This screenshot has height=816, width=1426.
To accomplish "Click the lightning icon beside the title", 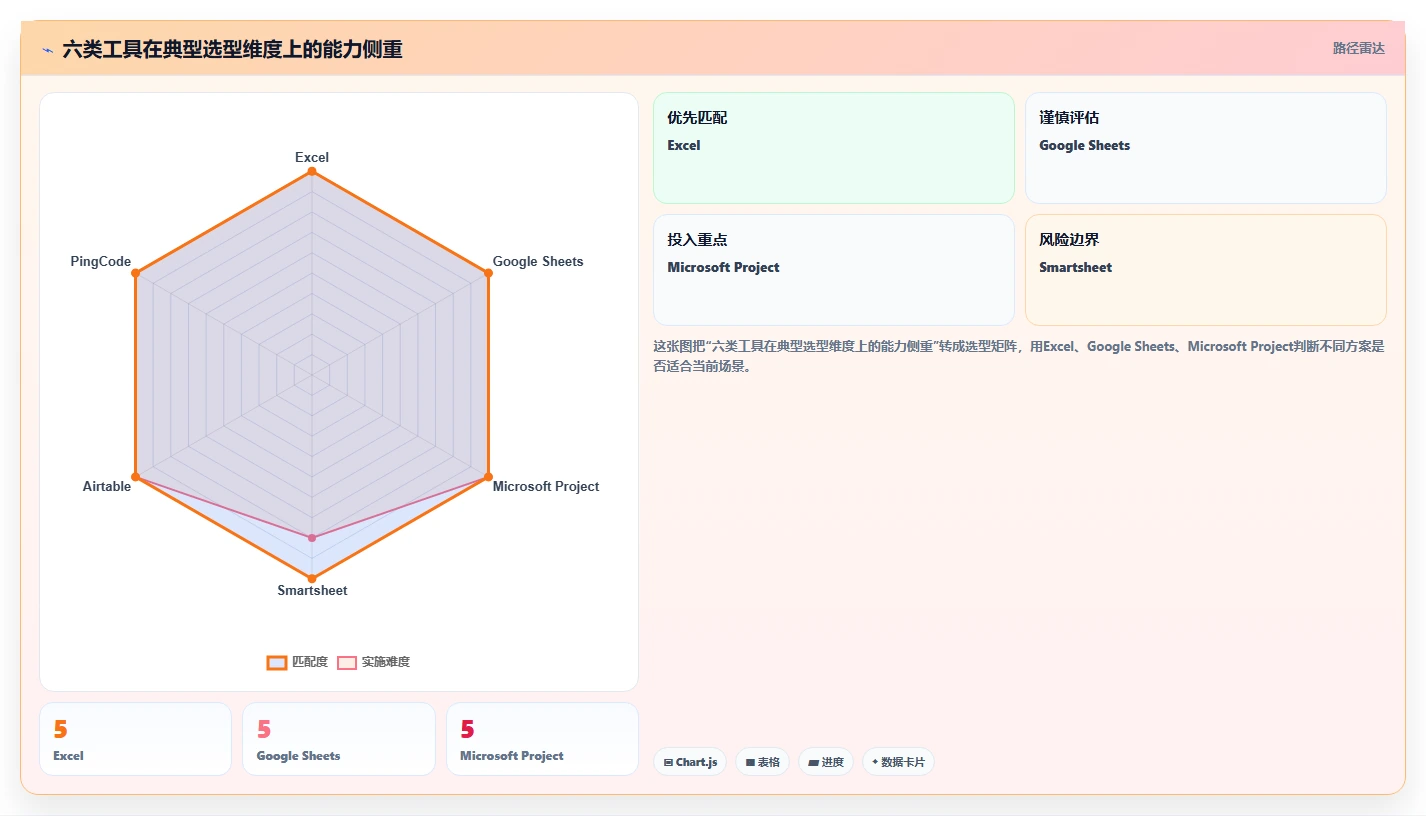I will (47, 50).
